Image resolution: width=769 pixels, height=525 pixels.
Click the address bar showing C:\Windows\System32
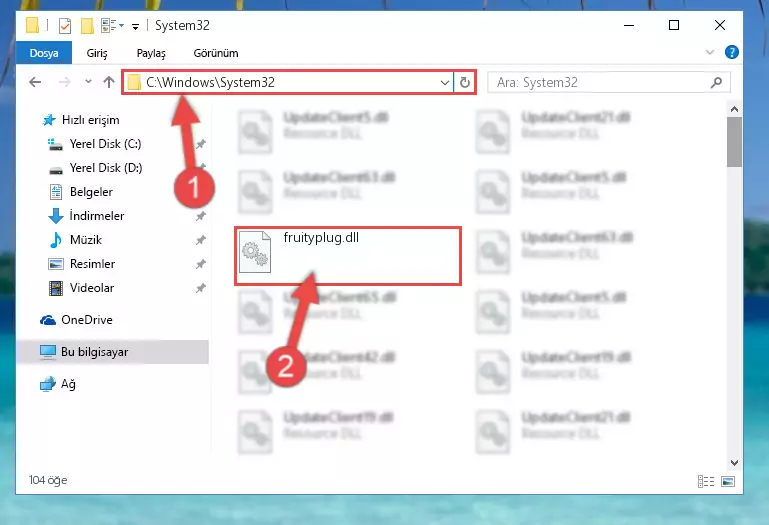[x=288, y=82]
